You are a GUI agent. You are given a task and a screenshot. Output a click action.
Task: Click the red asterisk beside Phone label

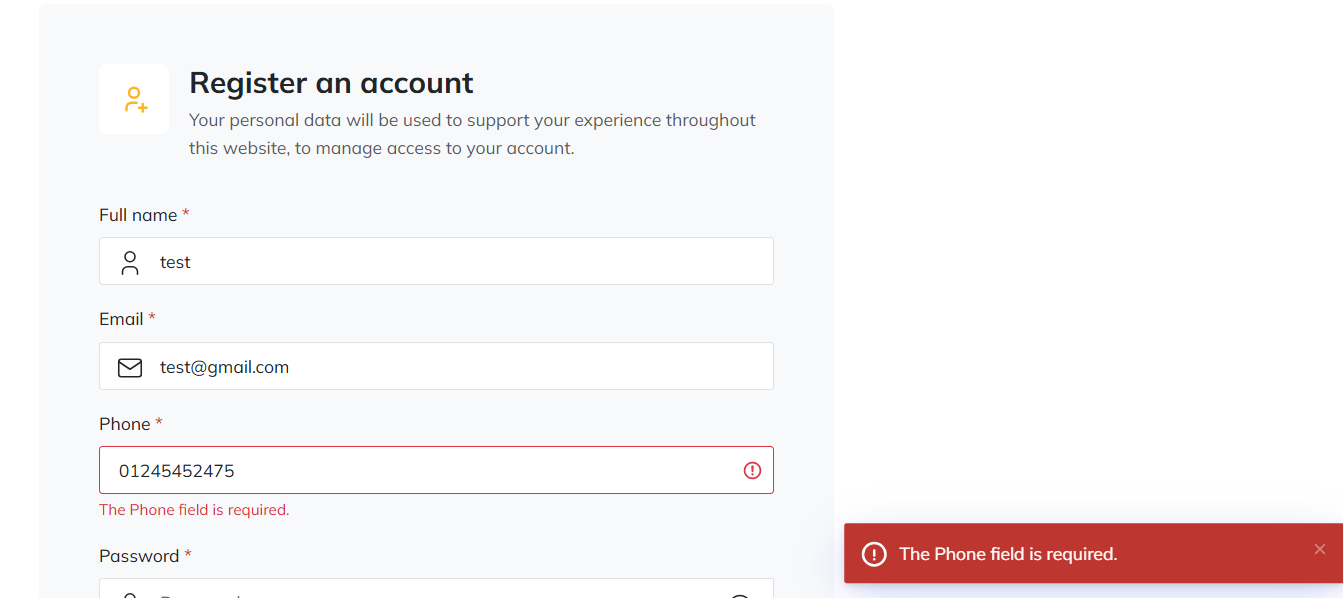coord(159,422)
